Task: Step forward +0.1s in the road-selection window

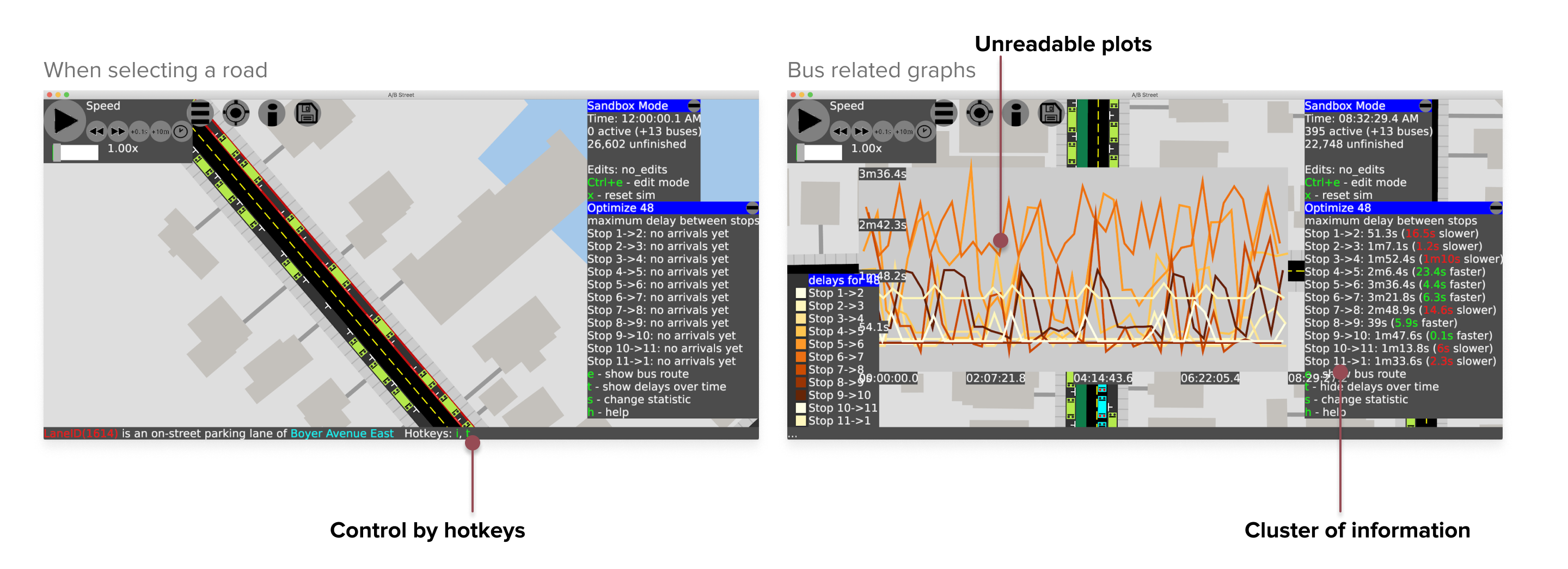Action: (139, 131)
